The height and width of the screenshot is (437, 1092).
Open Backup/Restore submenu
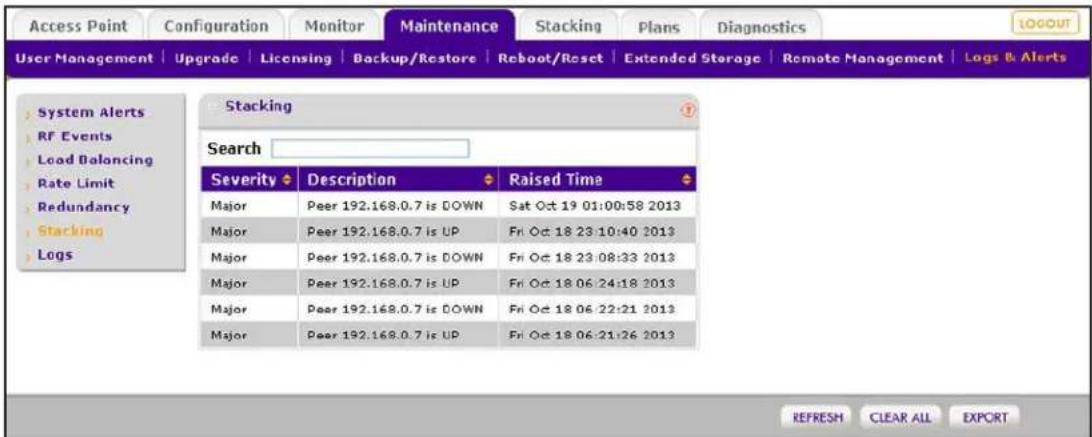414,56
